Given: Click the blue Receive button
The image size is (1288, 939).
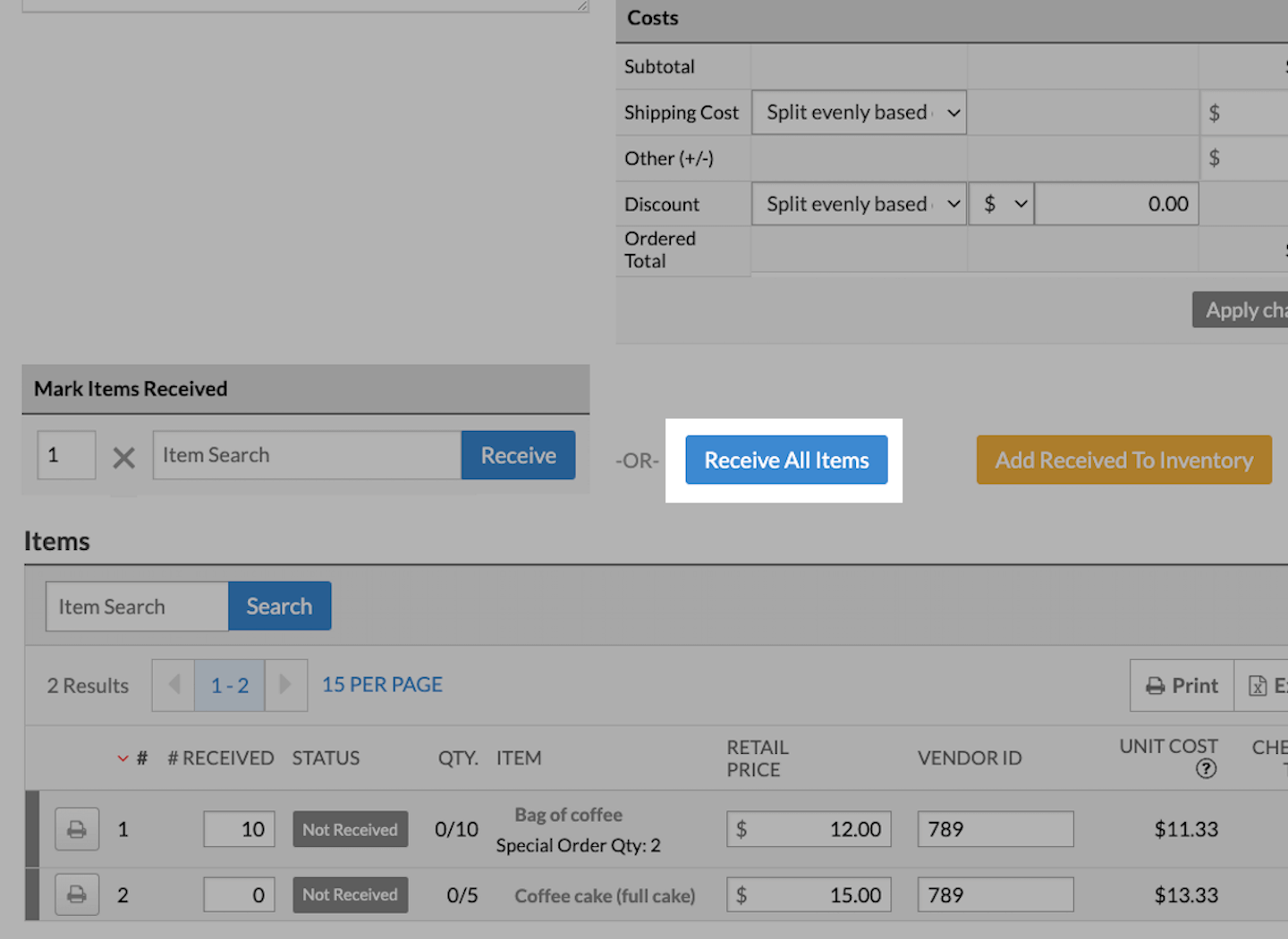Looking at the screenshot, I should pos(518,455).
